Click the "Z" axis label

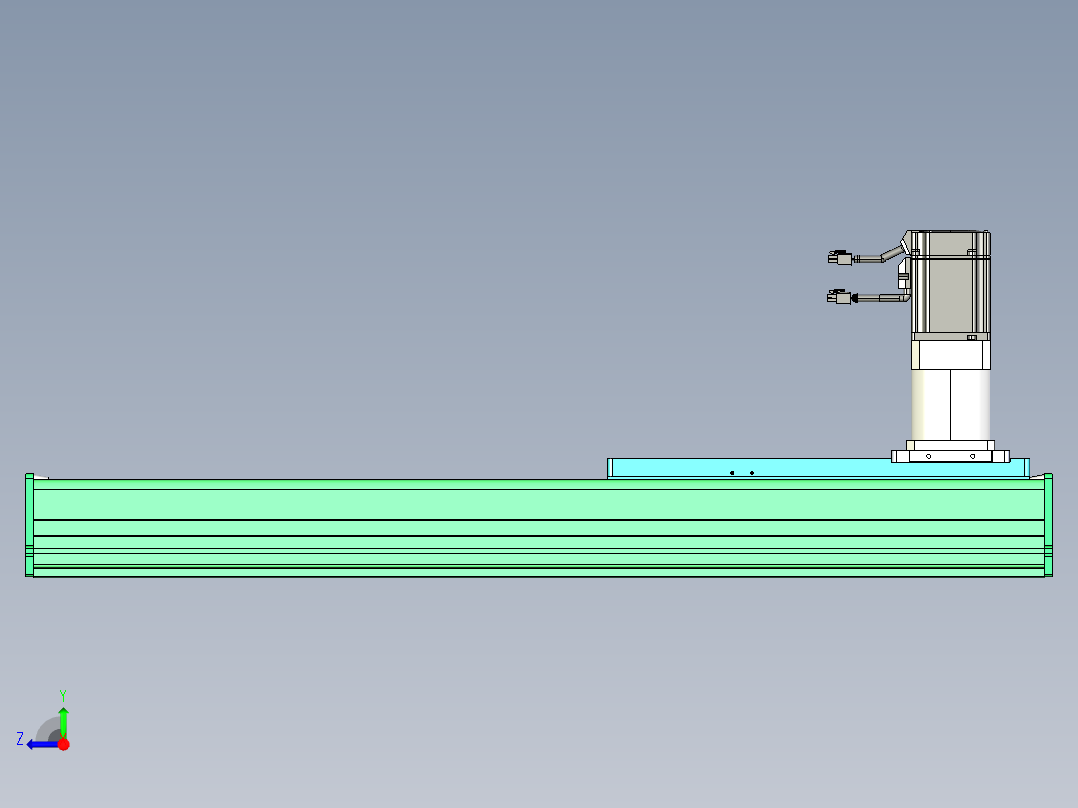(x=20, y=739)
